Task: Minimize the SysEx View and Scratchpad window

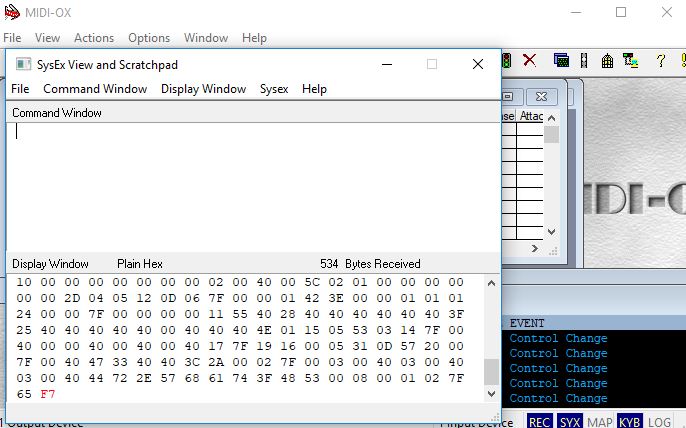Action: (387, 64)
